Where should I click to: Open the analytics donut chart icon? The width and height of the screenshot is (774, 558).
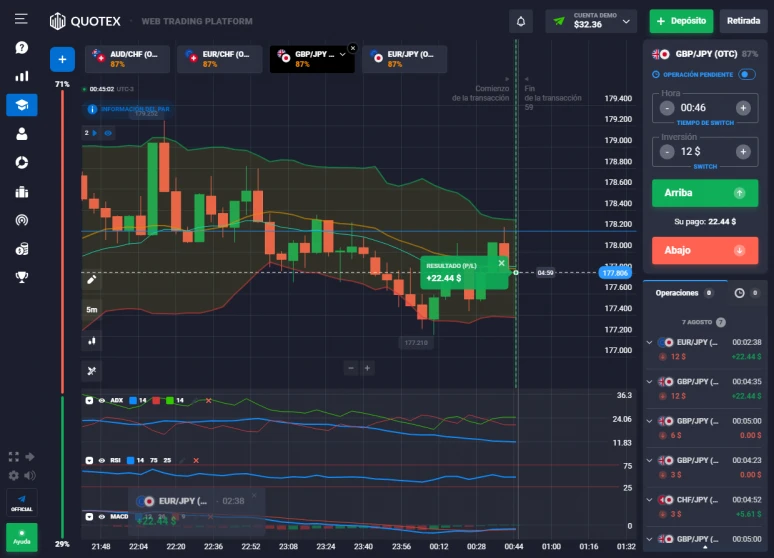tap(21, 162)
